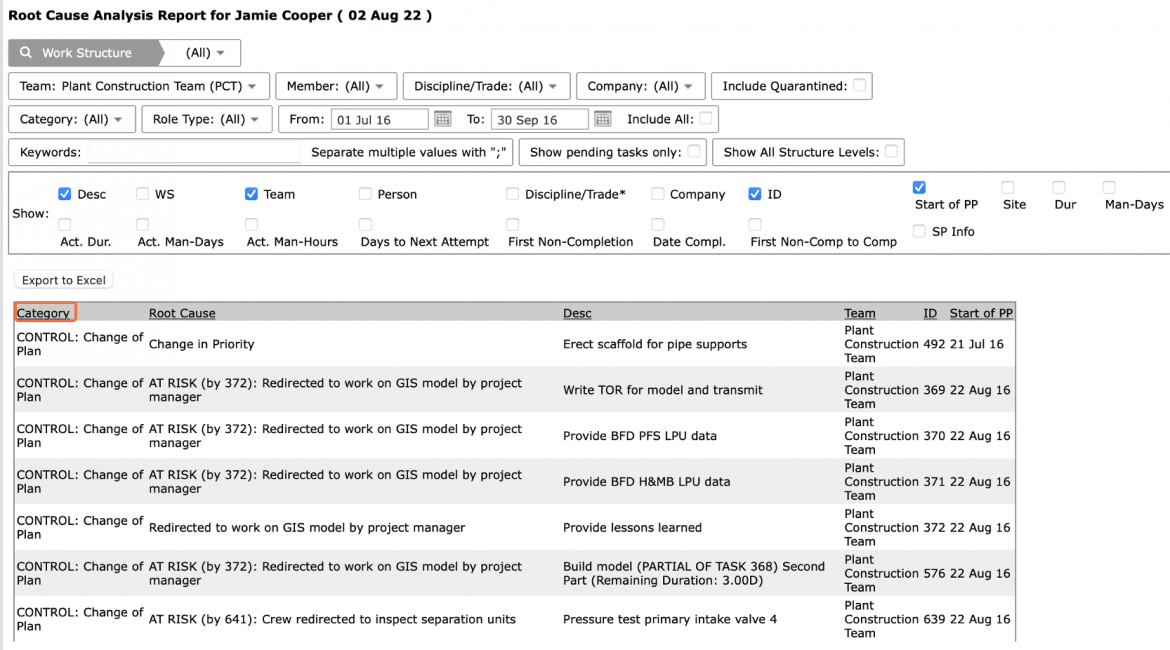The height and width of the screenshot is (650, 1170).
Task: Check the Man-Days show checkbox
Action: [1110, 187]
